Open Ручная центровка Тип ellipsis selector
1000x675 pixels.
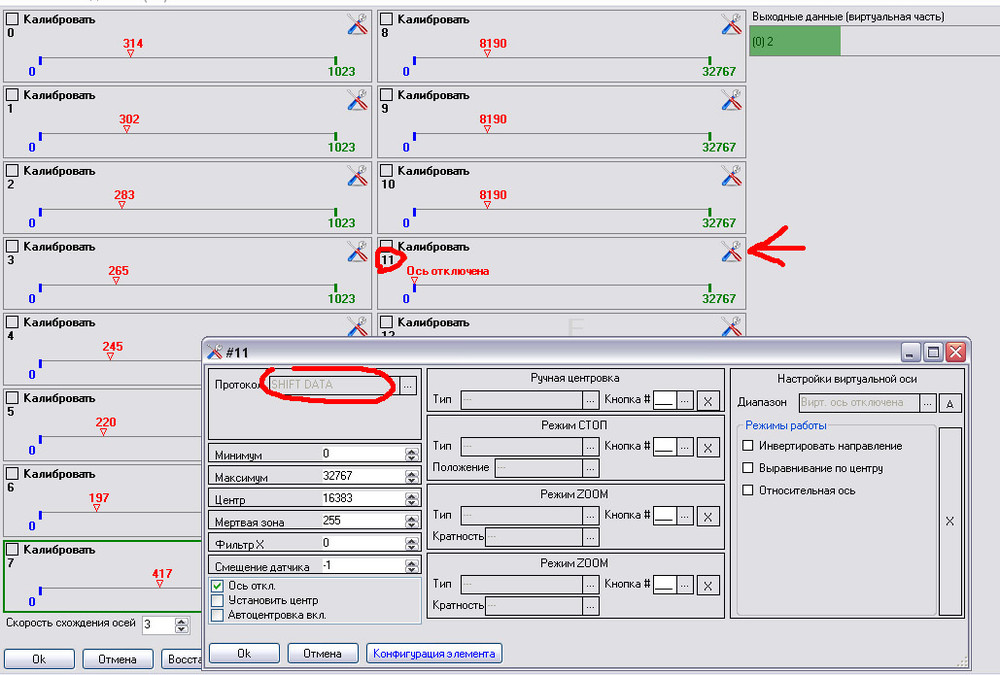591,400
